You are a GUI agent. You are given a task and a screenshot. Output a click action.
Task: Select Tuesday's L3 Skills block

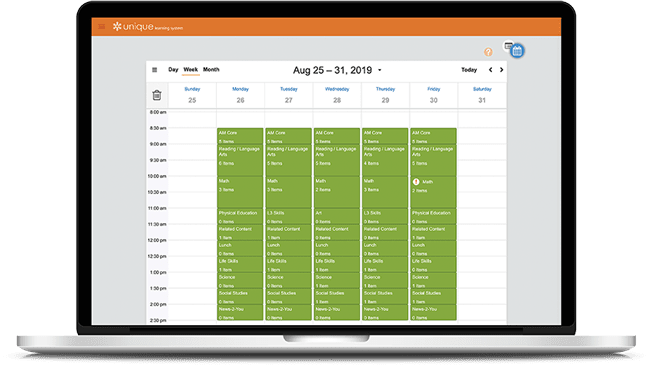(x=288, y=216)
